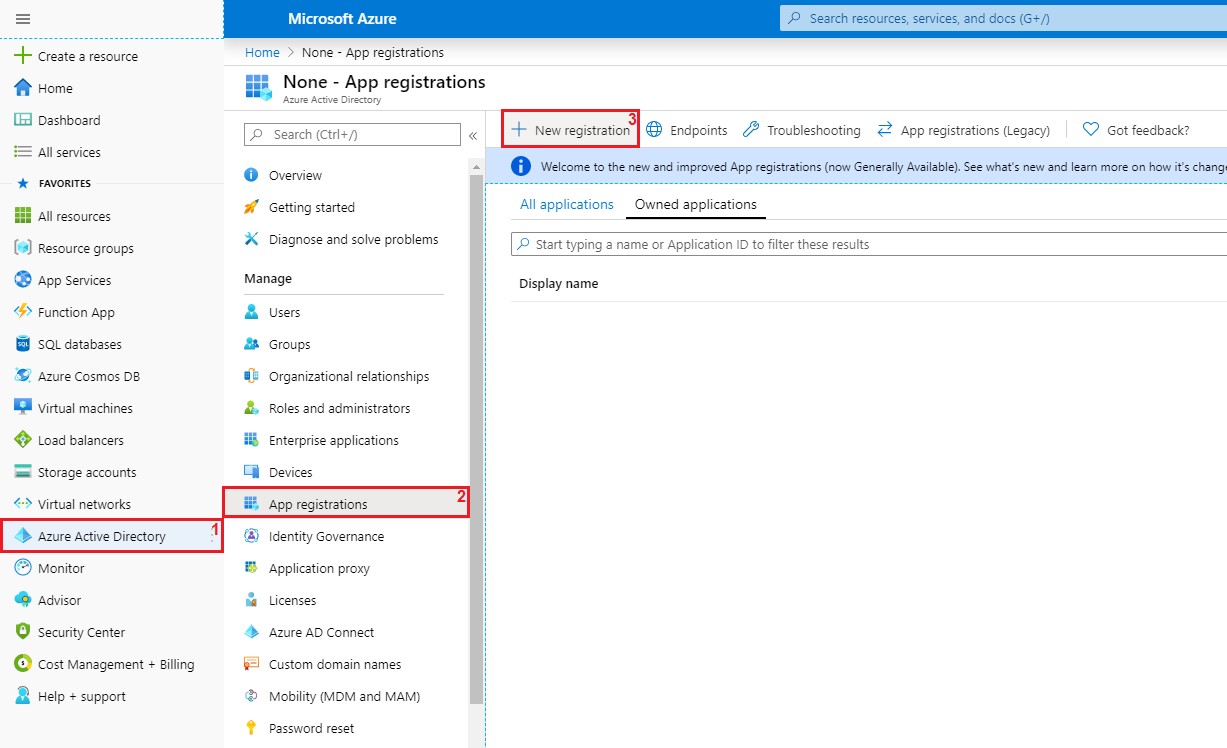Click the Got feedback heart icon
The height and width of the screenshot is (748, 1227).
(1091, 130)
